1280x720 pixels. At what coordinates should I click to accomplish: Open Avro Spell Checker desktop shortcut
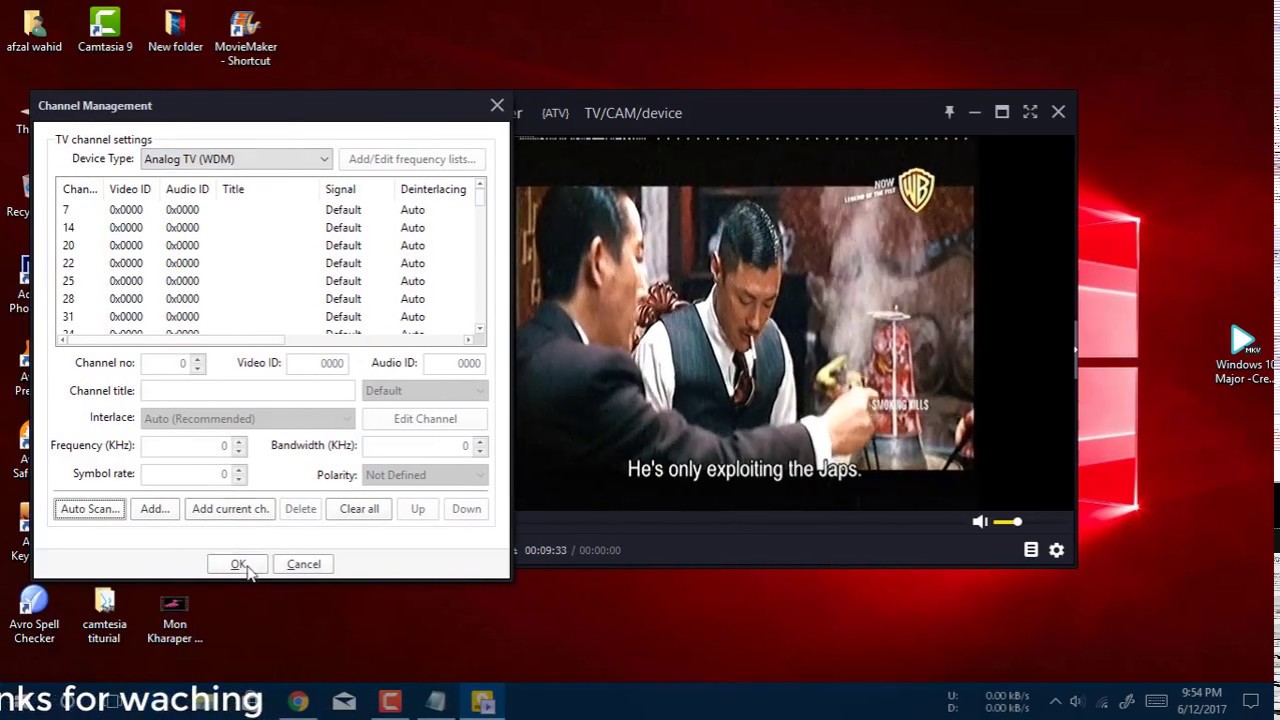34,615
